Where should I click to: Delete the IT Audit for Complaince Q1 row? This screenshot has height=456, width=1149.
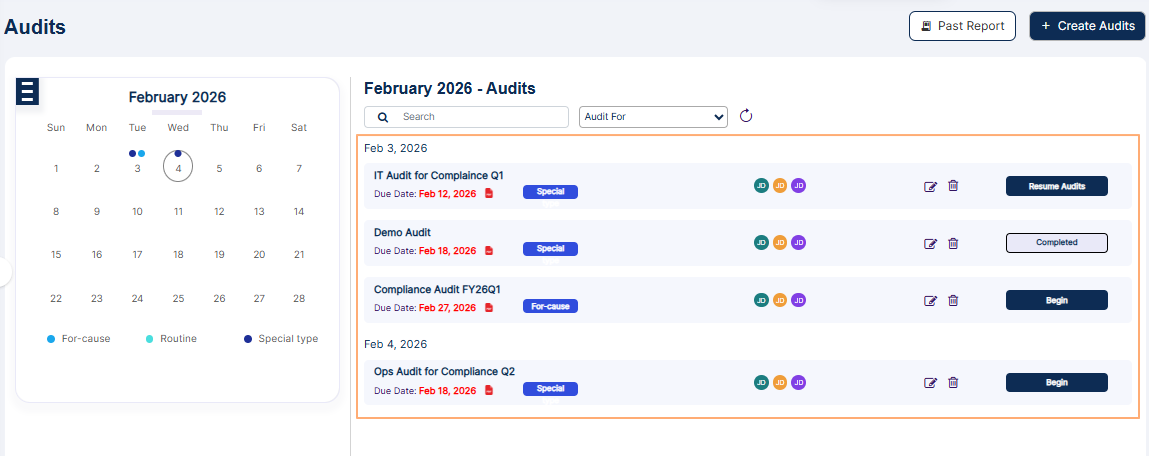click(x=953, y=185)
